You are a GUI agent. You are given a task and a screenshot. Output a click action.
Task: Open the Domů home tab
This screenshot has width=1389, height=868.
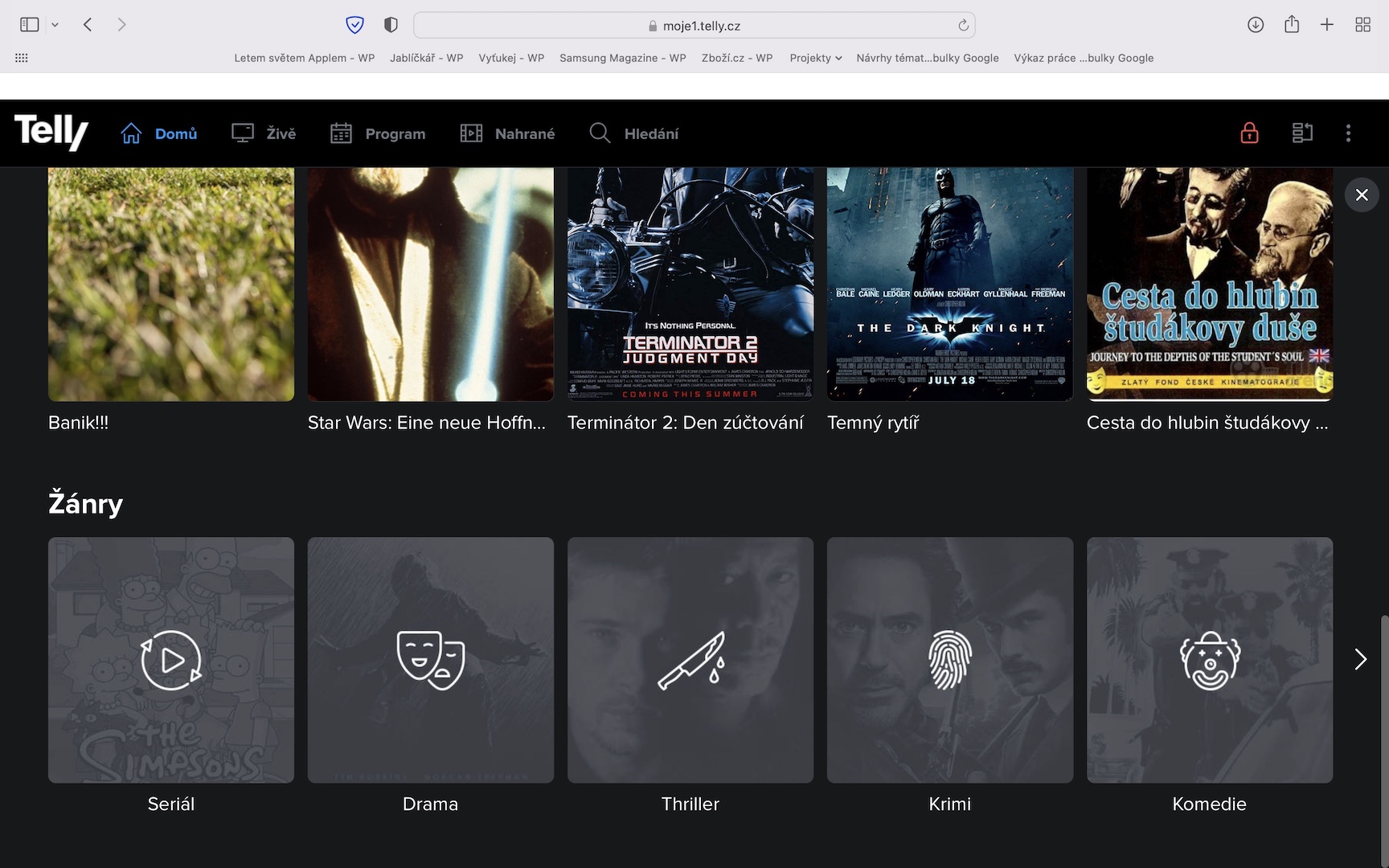159,133
